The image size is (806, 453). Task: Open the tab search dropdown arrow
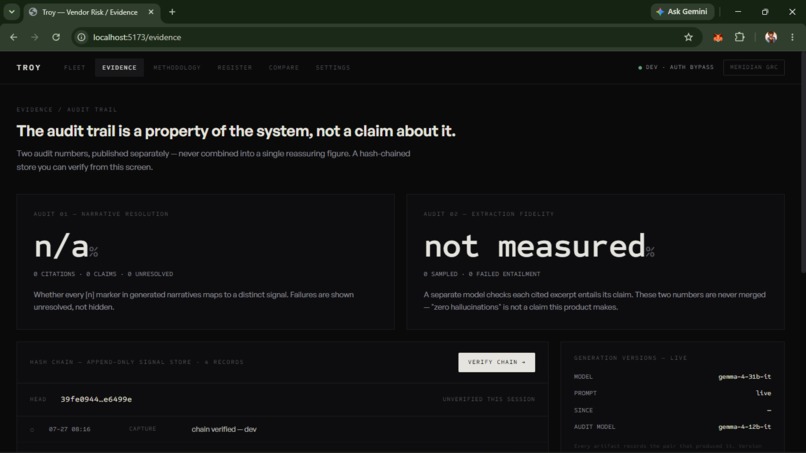pos(11,11)
